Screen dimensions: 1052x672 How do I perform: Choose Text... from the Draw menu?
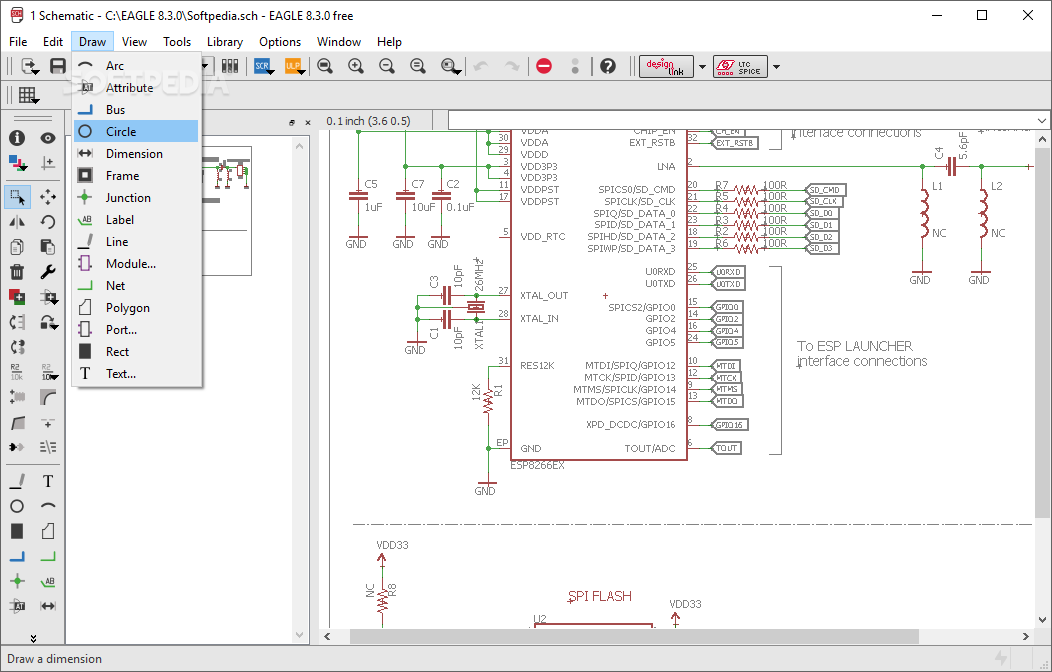tap(136, 374)
